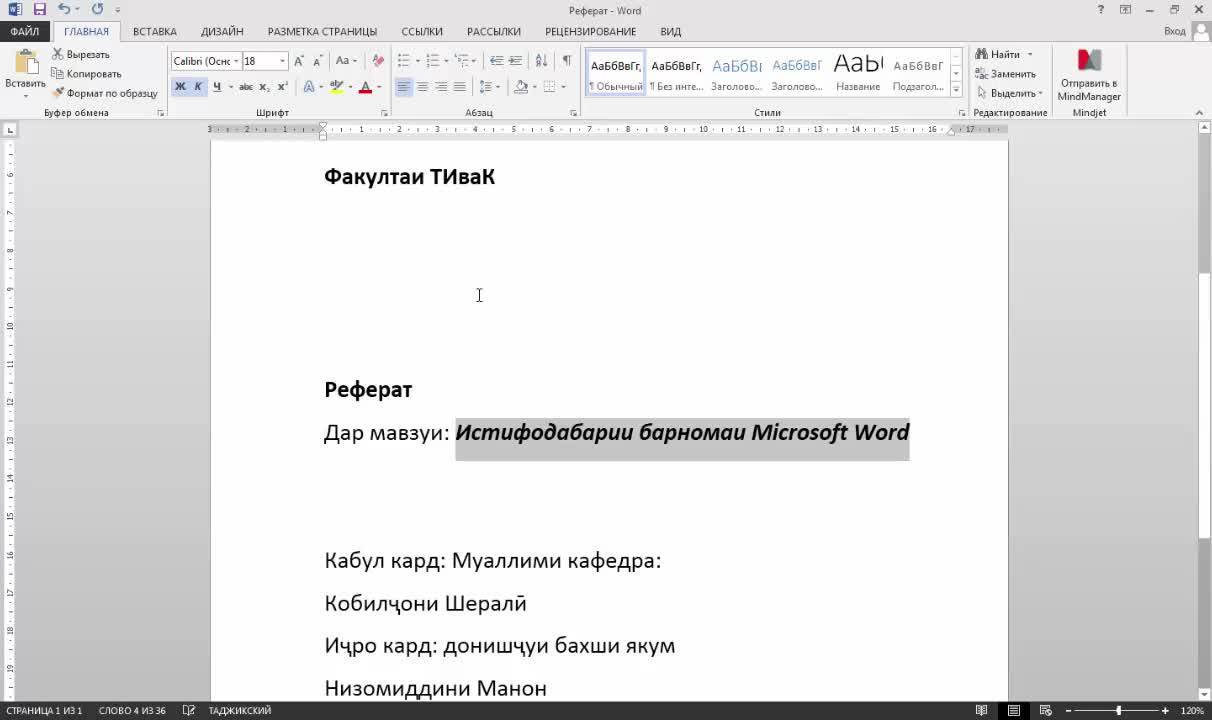The image size is (1212, 720).
Task: Click the ФАЙЛ button
Action: 25,31
